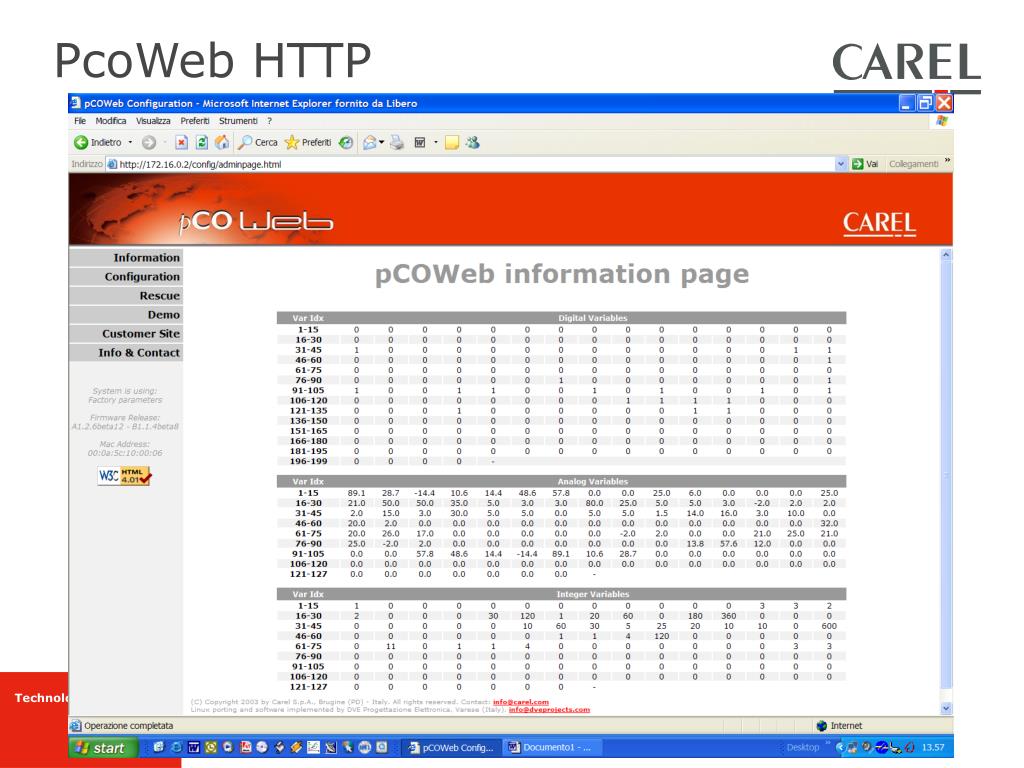Expand the Collegamenti links chevron

pyautogui.click(x=947, y=161)
